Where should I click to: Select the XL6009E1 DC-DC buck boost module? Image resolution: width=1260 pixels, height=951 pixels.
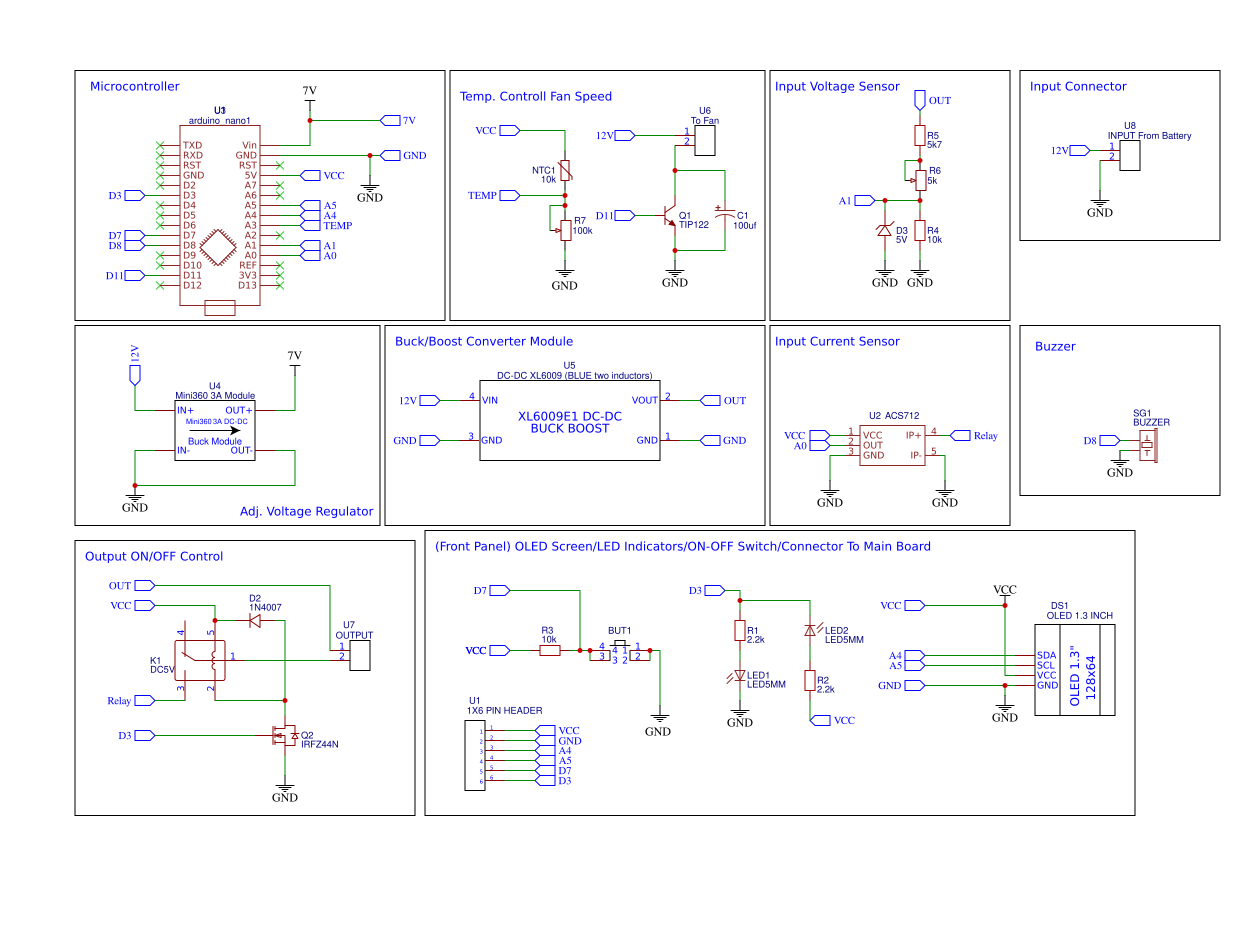coord(569,421)
